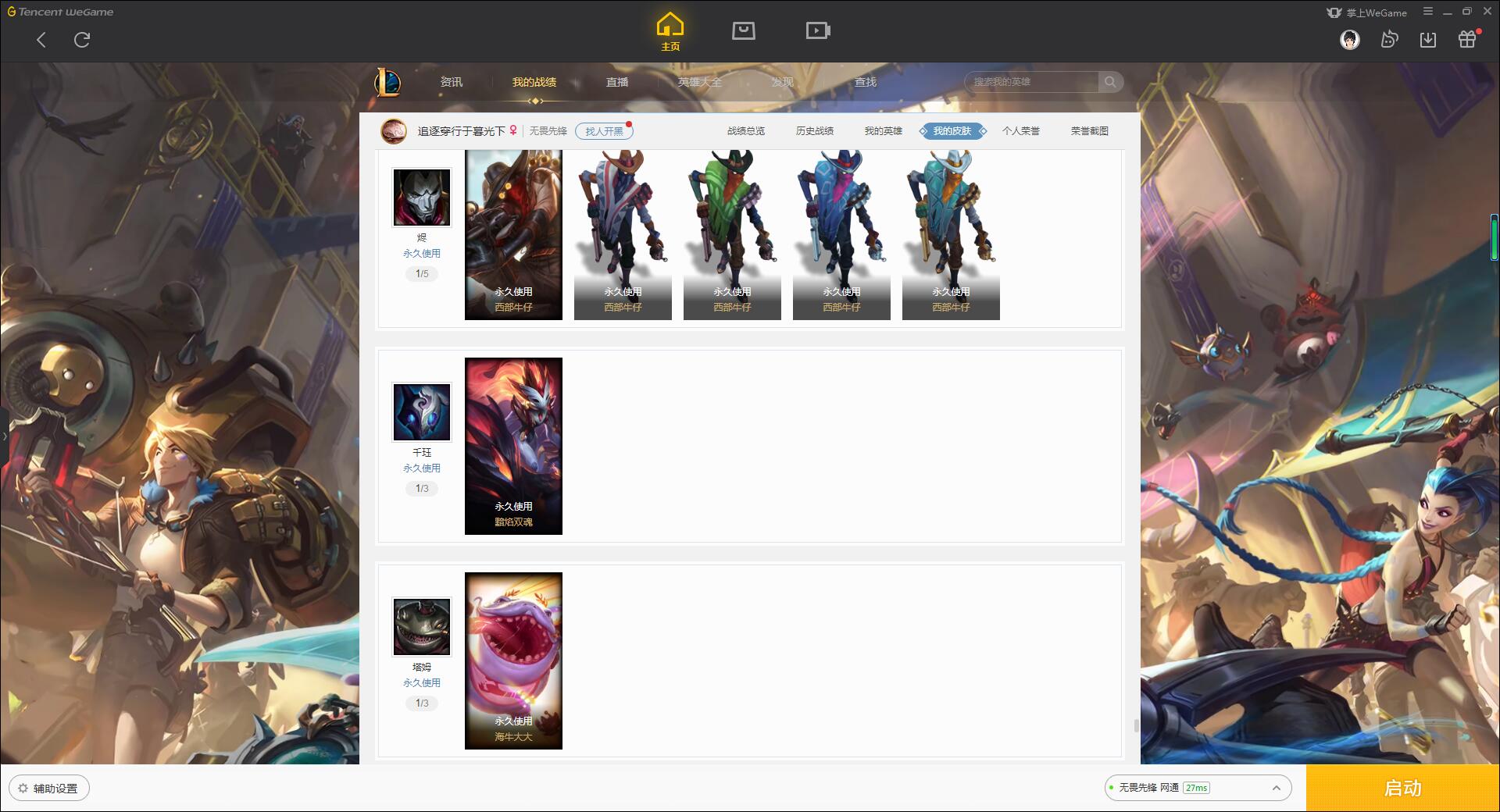This screenshot has width=1500, height=812.
Task: Open 辅助设置 settings button
Action: tap(49, 789)
